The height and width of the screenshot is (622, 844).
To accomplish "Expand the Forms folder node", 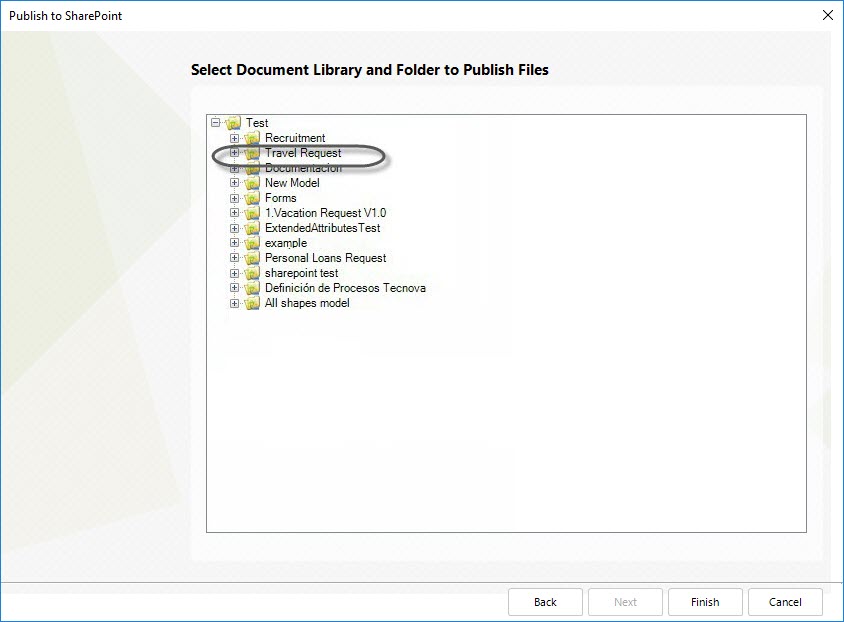I will coord(234,198).
